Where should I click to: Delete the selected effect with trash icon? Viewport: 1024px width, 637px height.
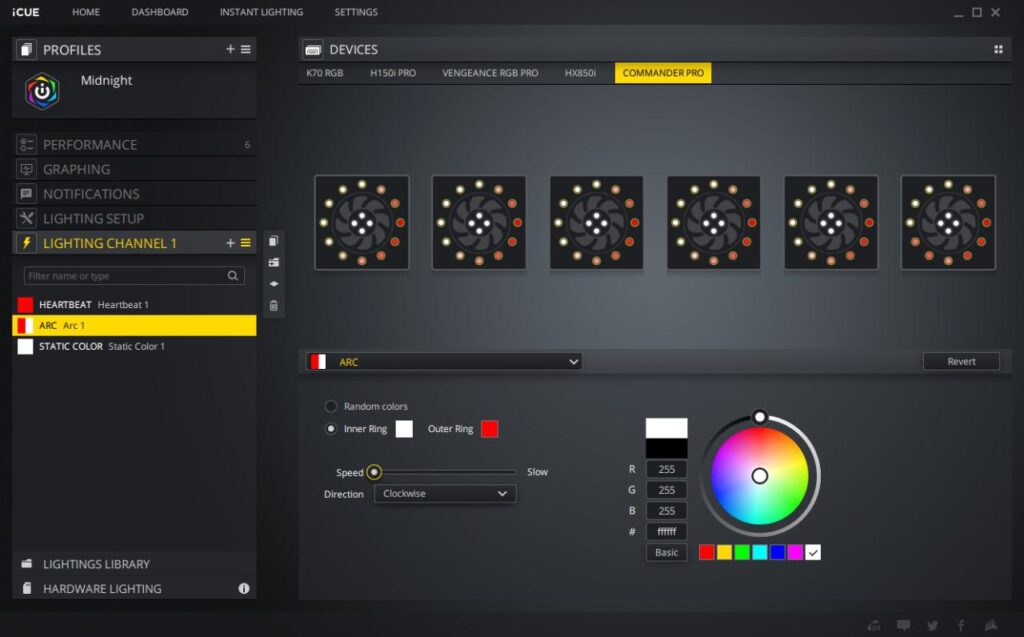tap(274, 305)
